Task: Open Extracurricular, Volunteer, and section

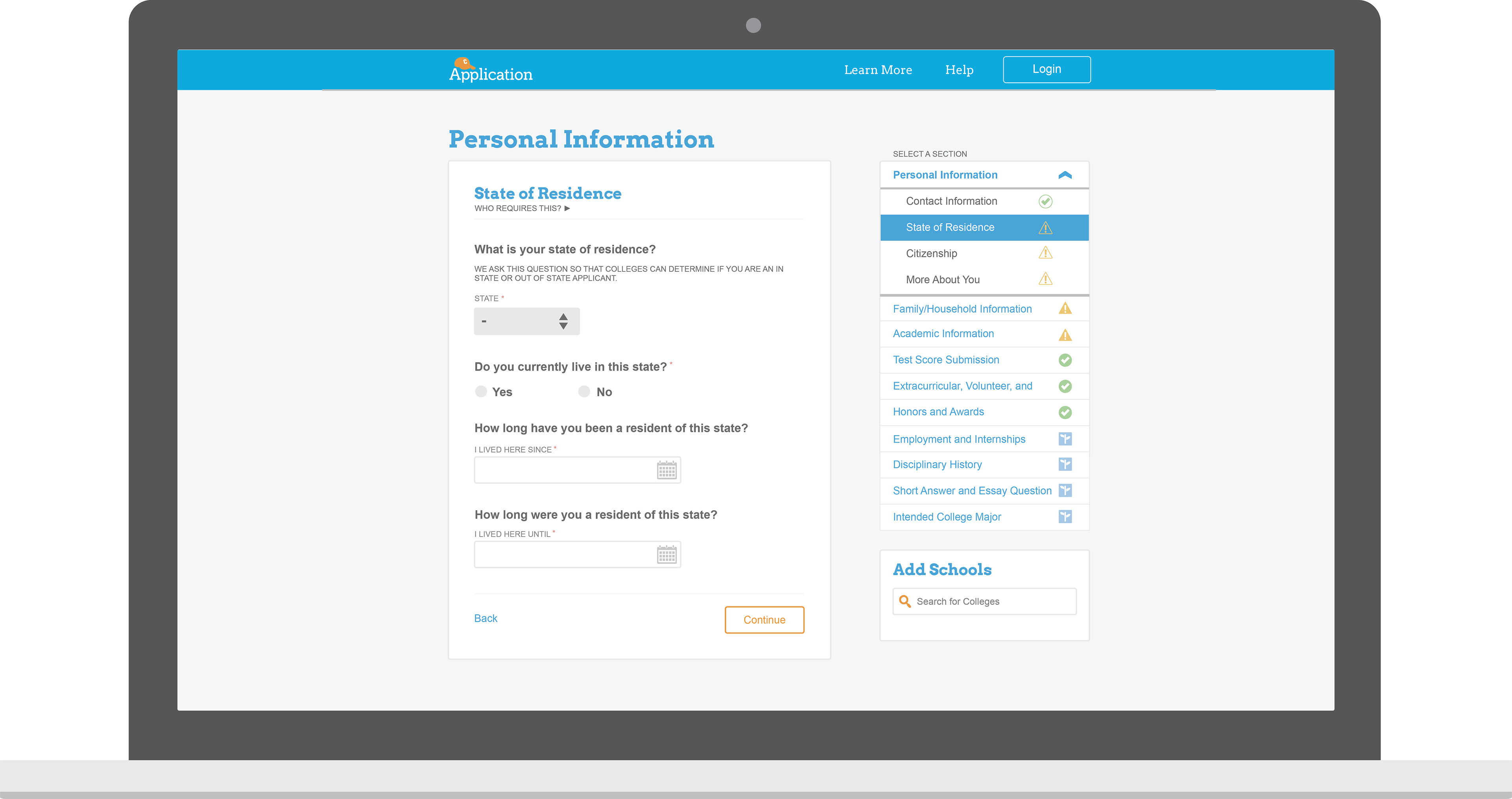Action: [984, 386]
